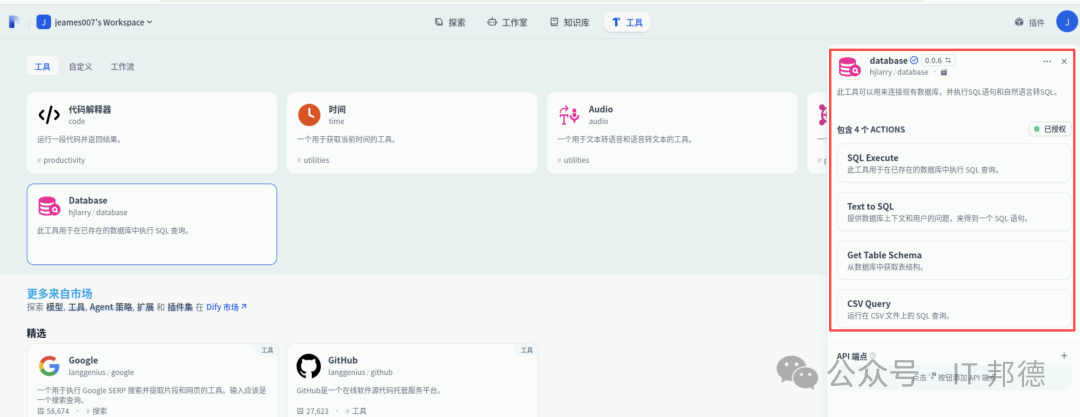Screen dimensions: 1080x417
Task: Click Google card download count 58,674
Action: pos(53,411)
